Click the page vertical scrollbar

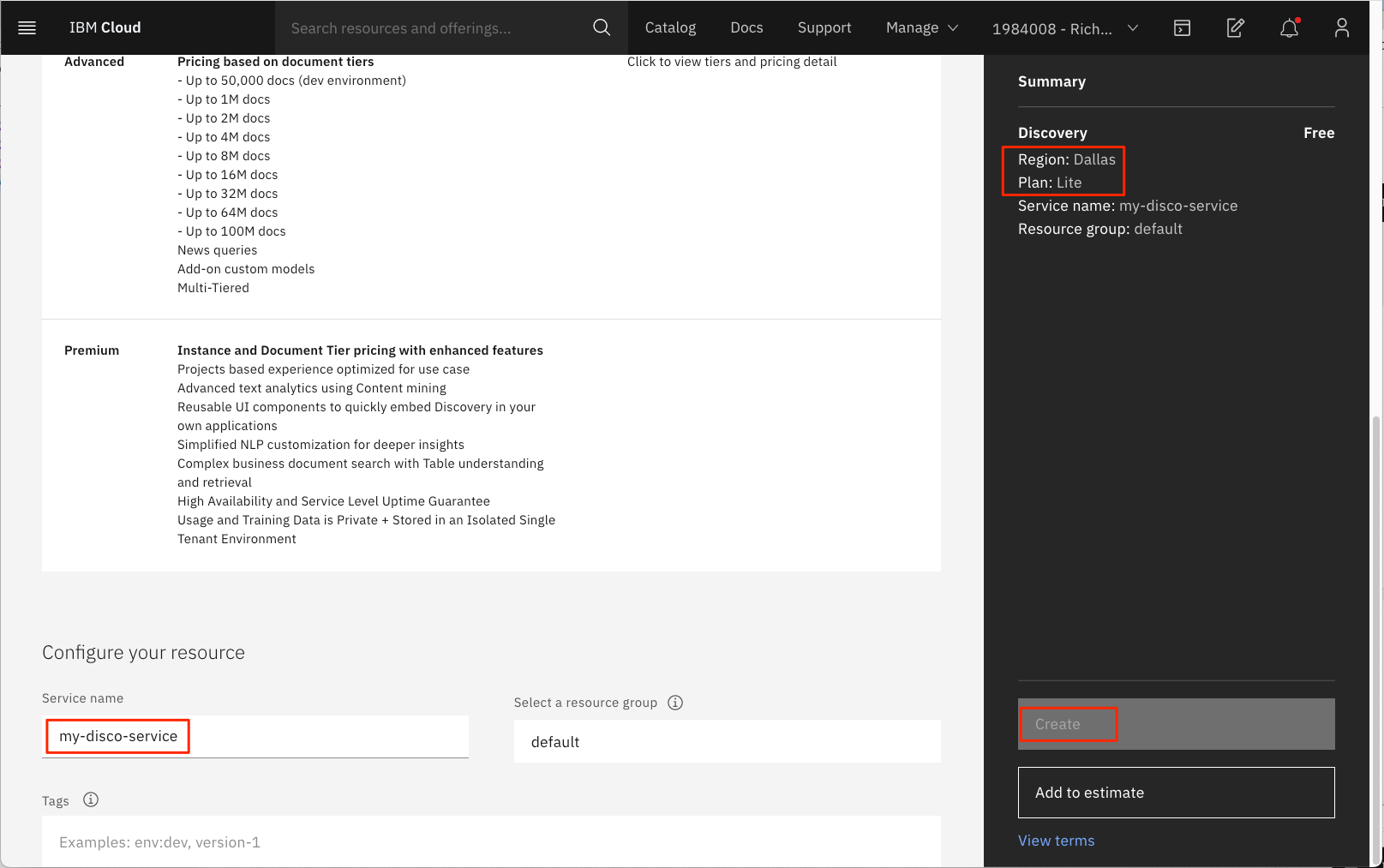click(1376, 638)
